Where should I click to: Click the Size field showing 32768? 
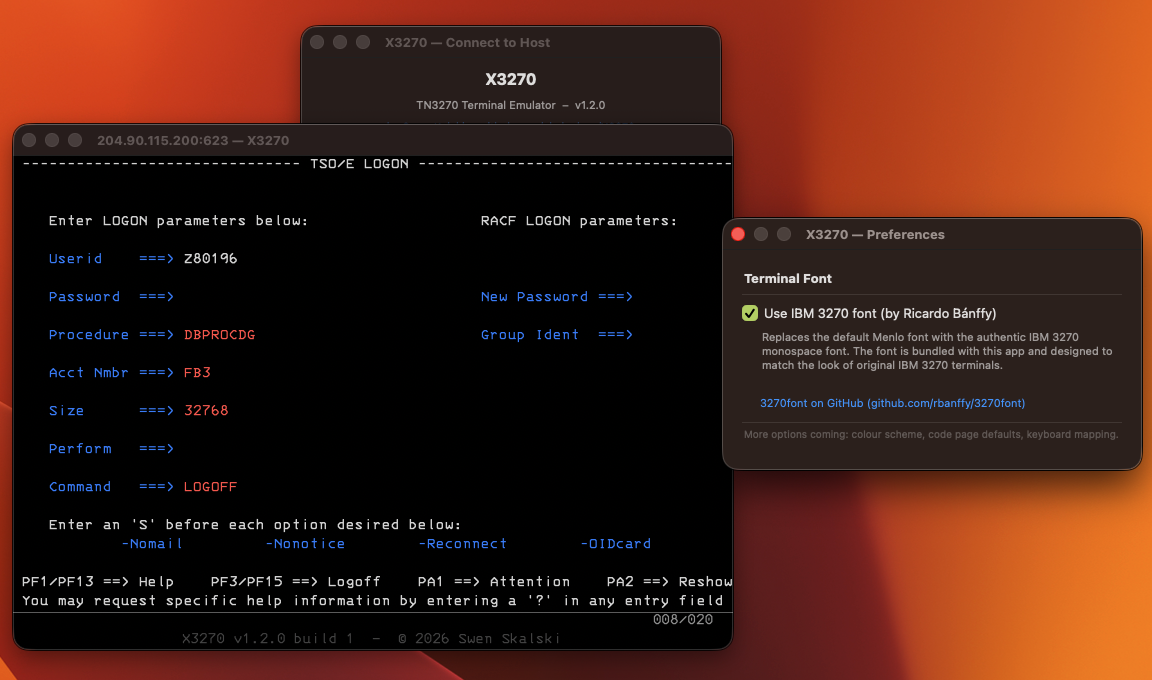coord(206,410)
